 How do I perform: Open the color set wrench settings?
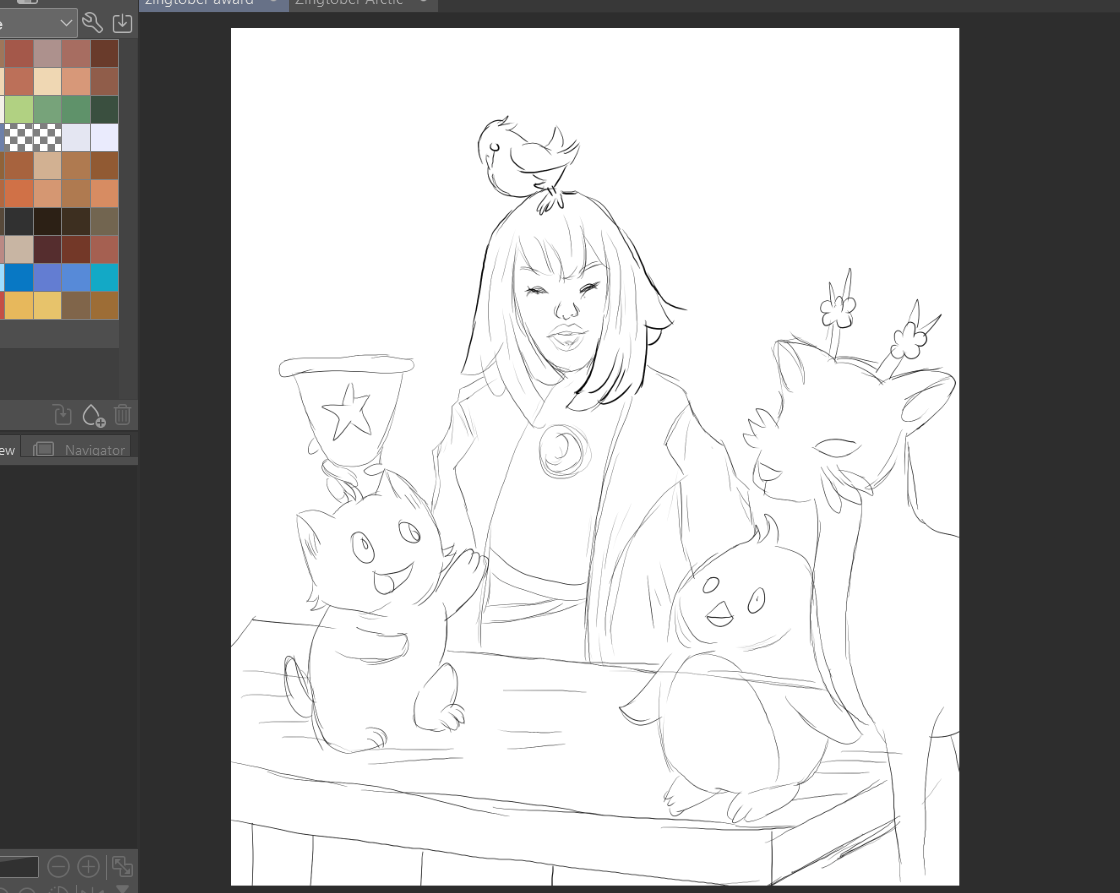[92, 23]
